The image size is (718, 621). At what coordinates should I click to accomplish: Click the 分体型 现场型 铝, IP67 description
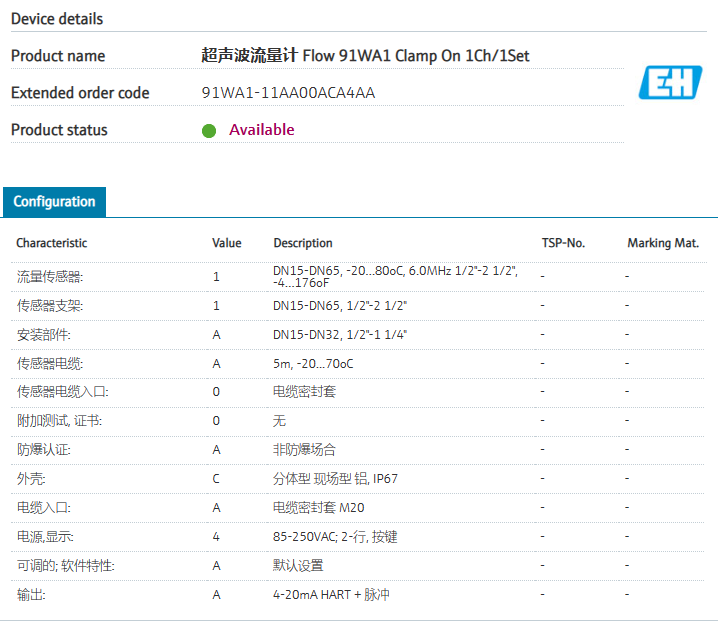[335, 479]
